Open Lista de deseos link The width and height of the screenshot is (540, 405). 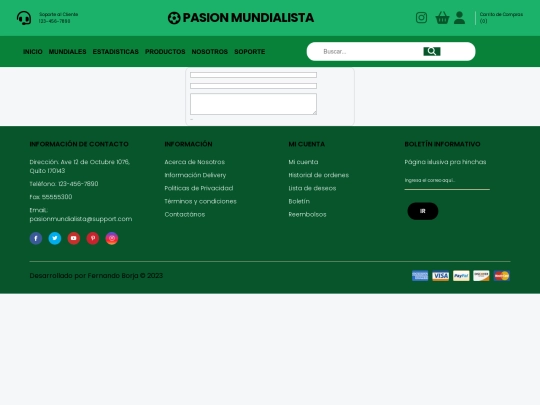click(x=312, y=188)
